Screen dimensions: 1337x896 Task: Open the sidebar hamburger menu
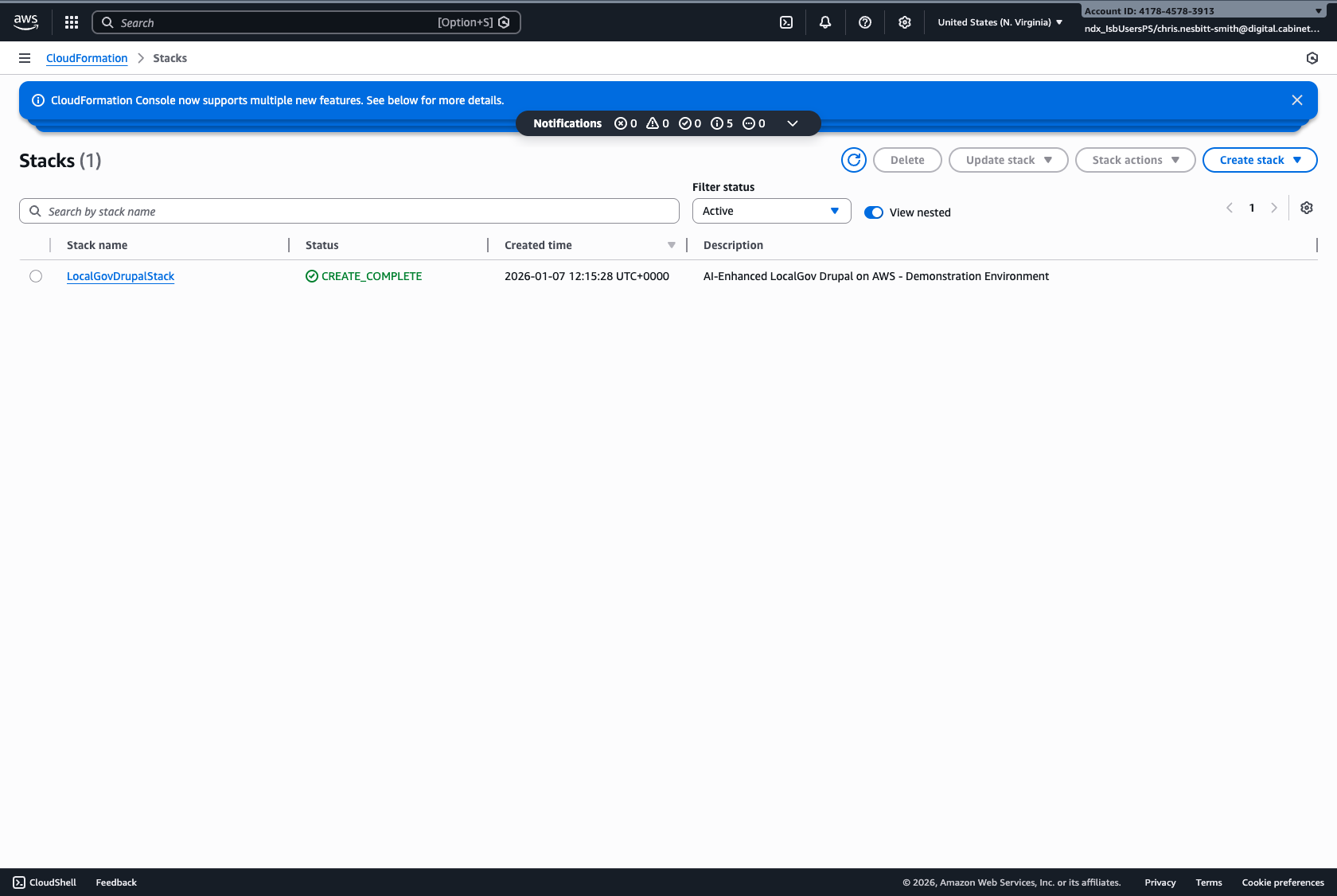[x=24, y=58]
